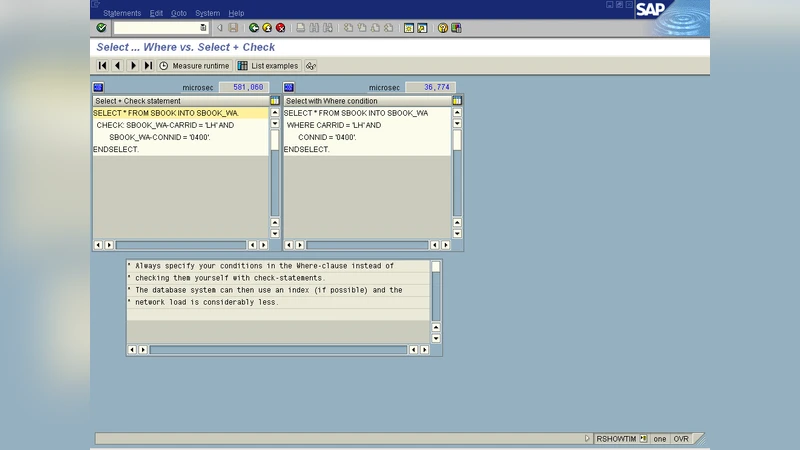Jump to first example with first-page arrow

(102, 66)
